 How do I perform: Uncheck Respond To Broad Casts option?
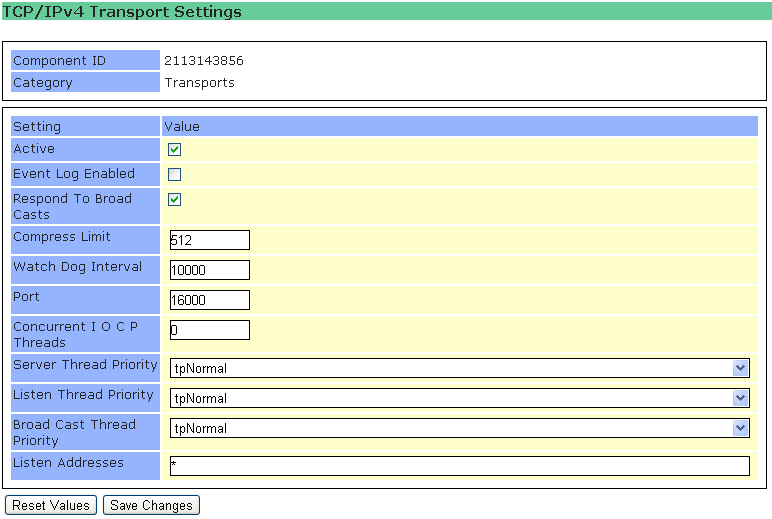click(x=174, y=200)
